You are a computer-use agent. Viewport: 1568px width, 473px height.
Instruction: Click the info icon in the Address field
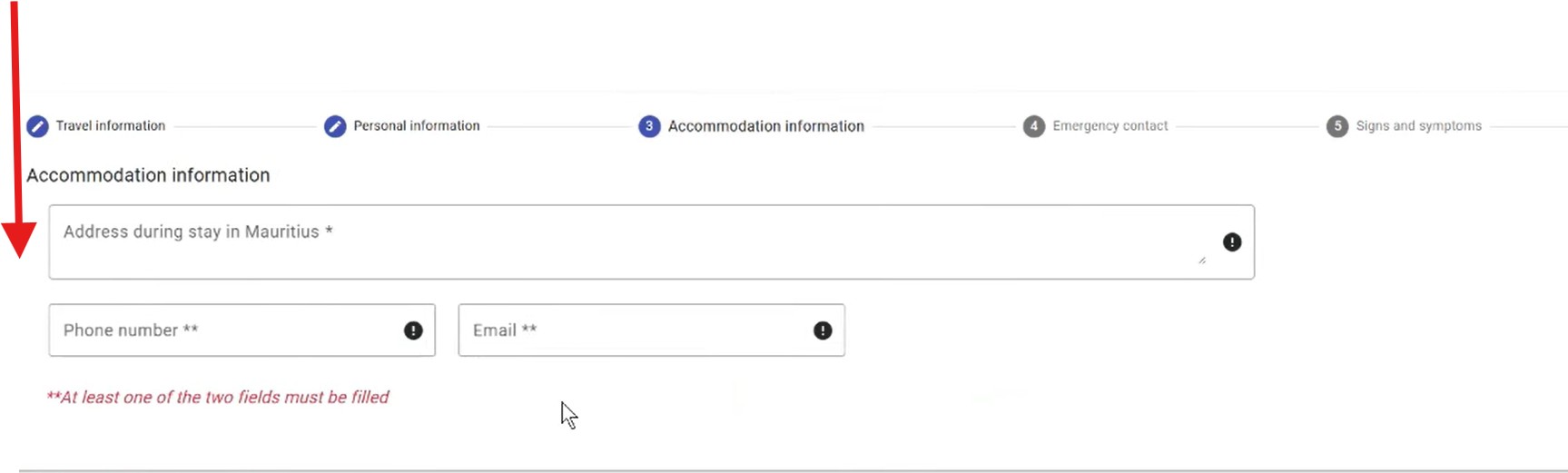tap(1232, 242)
